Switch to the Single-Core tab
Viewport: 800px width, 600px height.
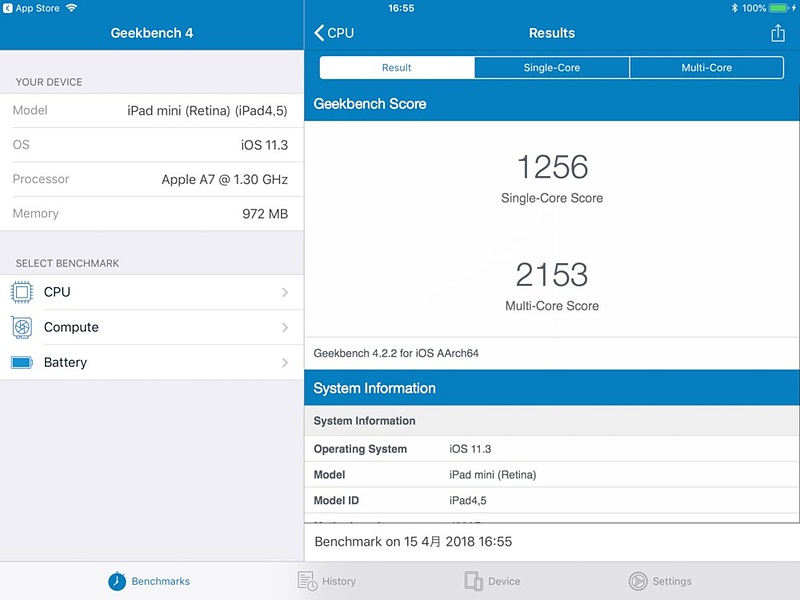pyautogui.click(x=551, y=67)
